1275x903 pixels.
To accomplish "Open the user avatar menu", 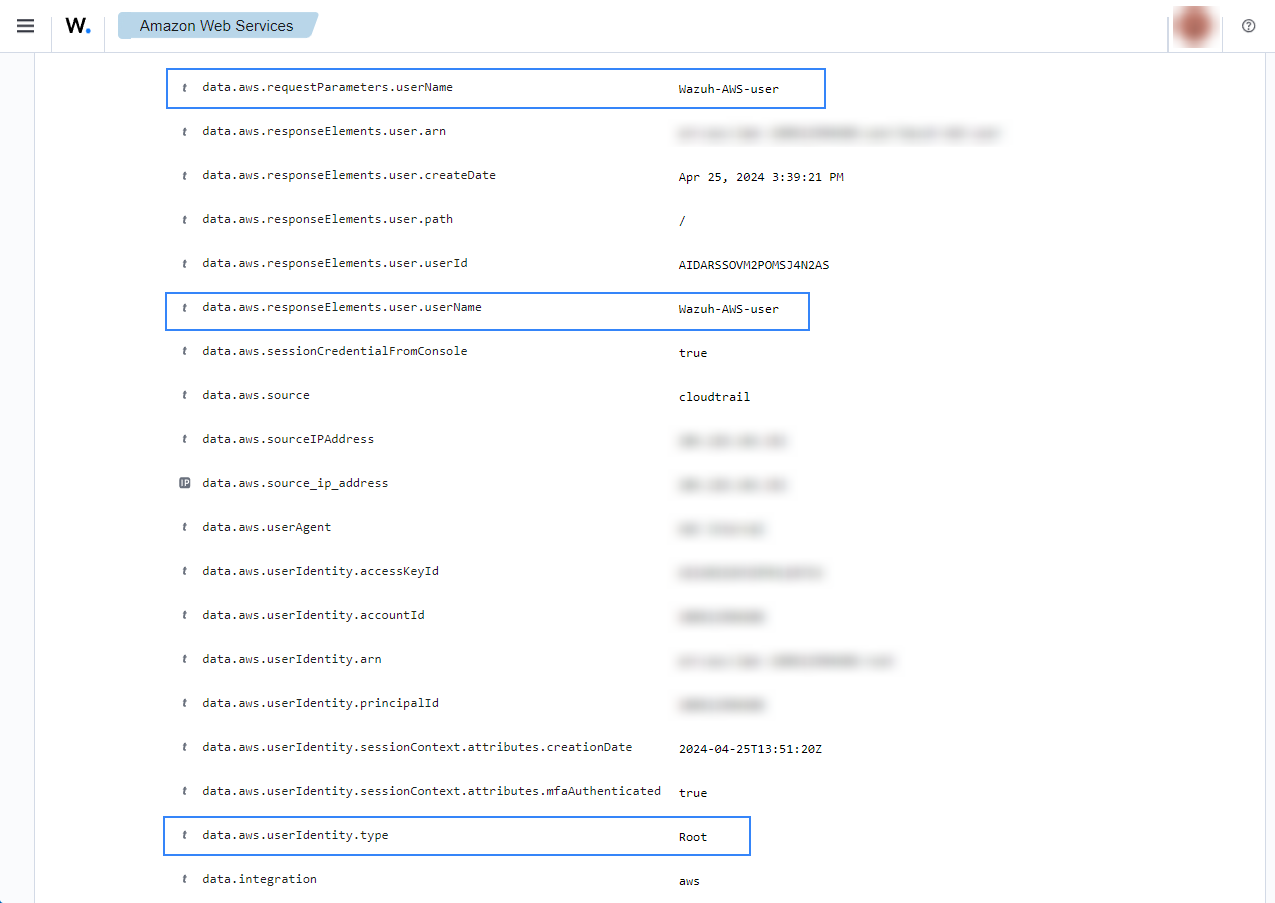I will tap(1195, 26).
